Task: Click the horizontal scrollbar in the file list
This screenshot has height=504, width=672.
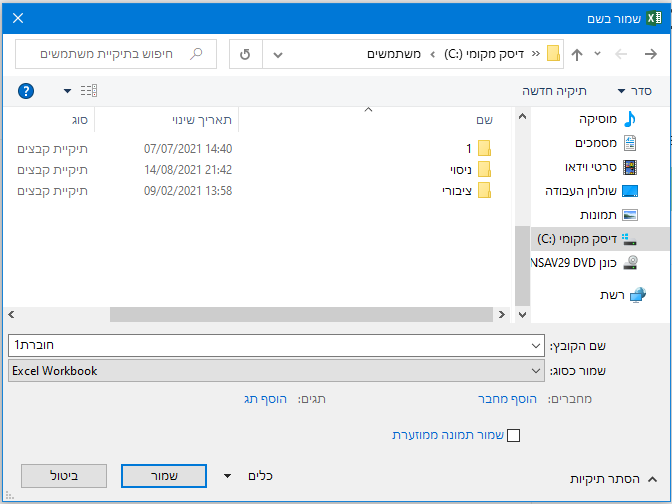Action: pyautogui.click(x=300, y=314)
